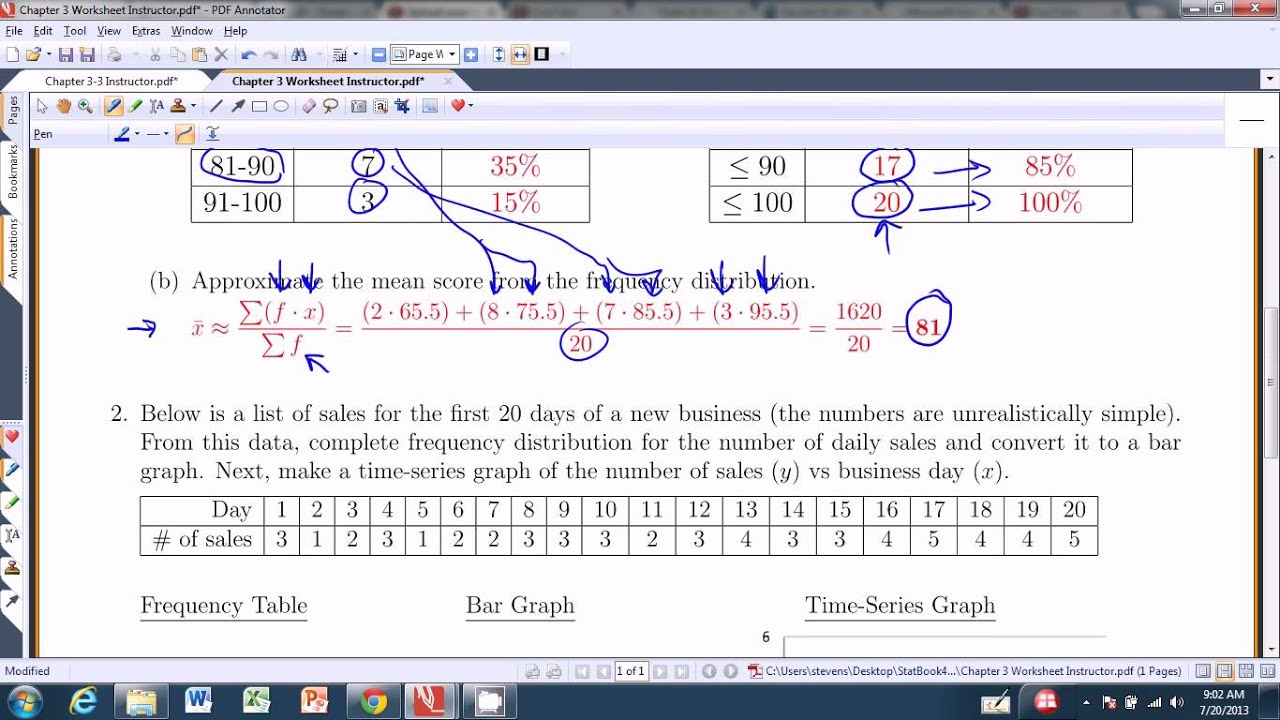Click the New document icon
Image resolution: width=1280 pixels, height=720 pixels.
click(x=13, y=55)
